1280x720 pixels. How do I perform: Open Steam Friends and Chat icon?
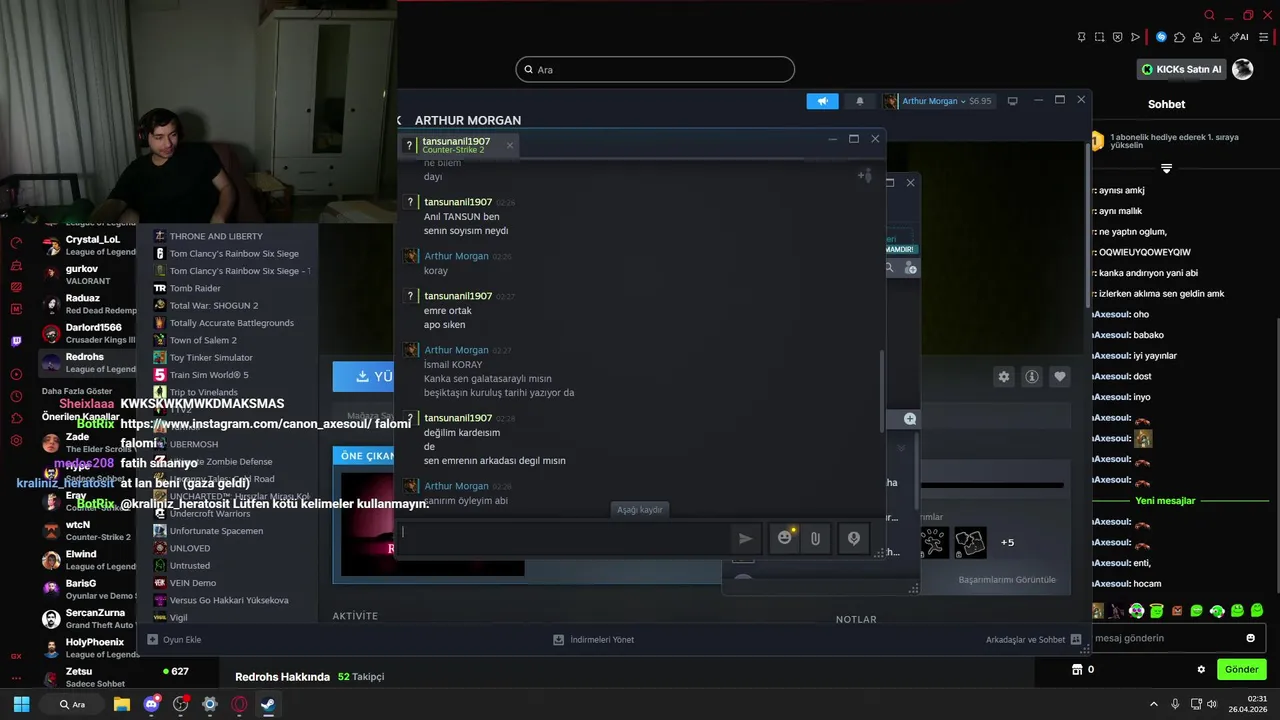pyautogui.click(x=1076, y=639)
